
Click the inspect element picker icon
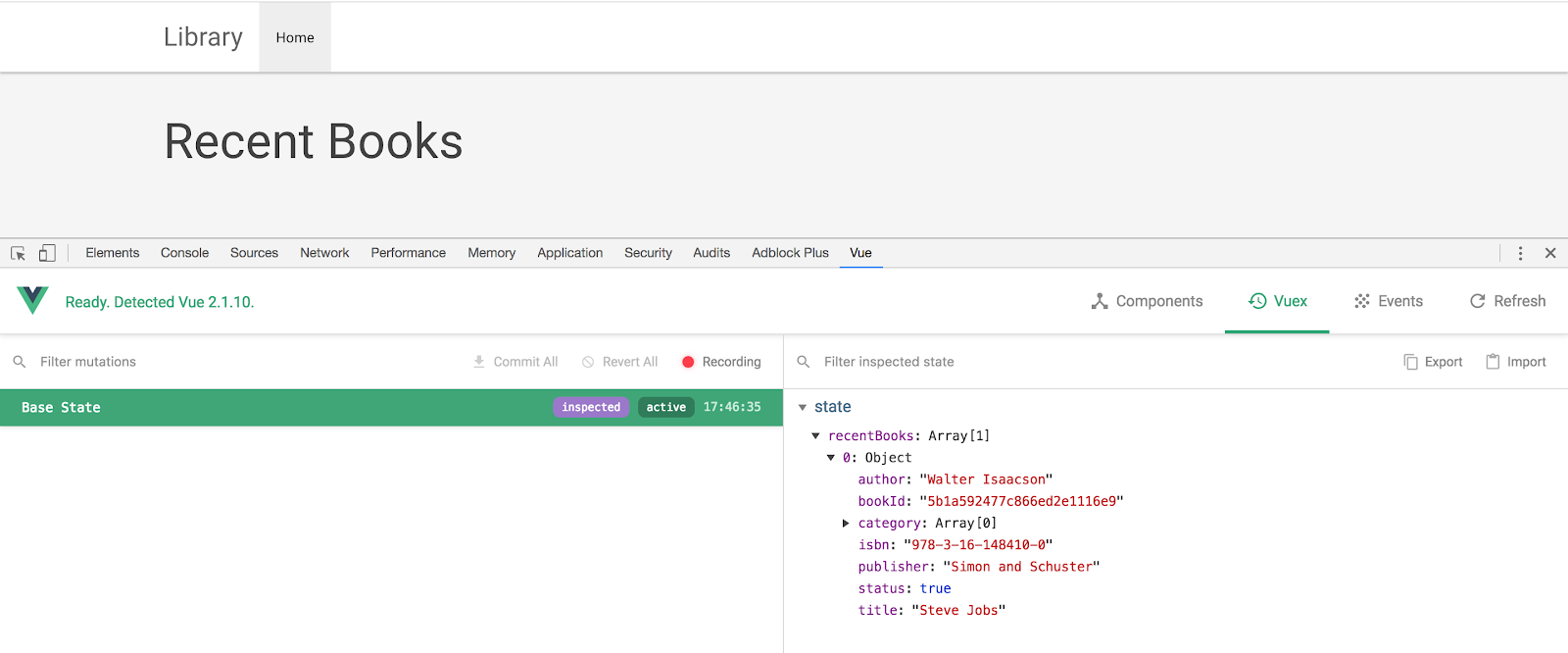coord(18,253)
